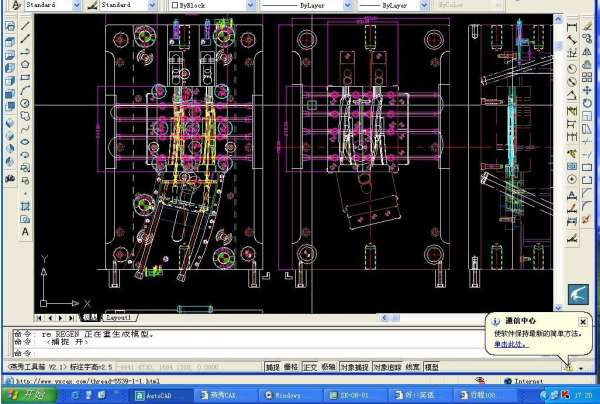600x404 pixels.
Task: Toggle the 捕捉 (Snap) status button
Action: pos(272,367)
